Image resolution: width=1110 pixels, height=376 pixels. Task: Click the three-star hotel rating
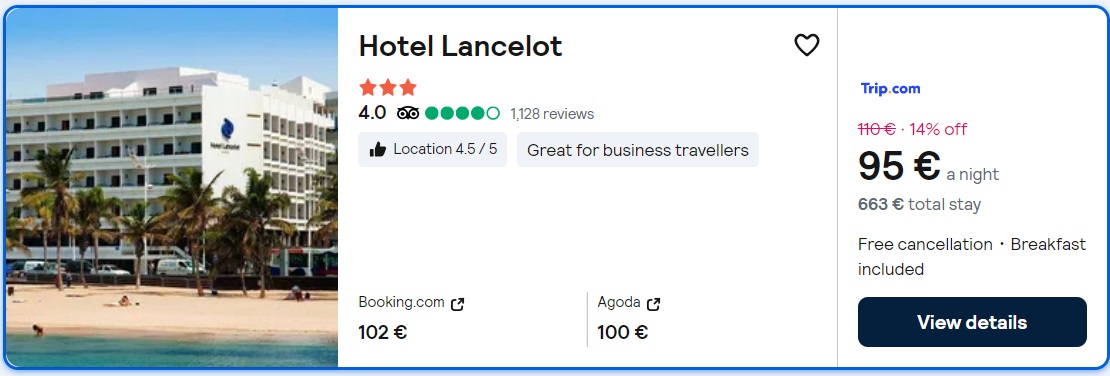[388, 88]
